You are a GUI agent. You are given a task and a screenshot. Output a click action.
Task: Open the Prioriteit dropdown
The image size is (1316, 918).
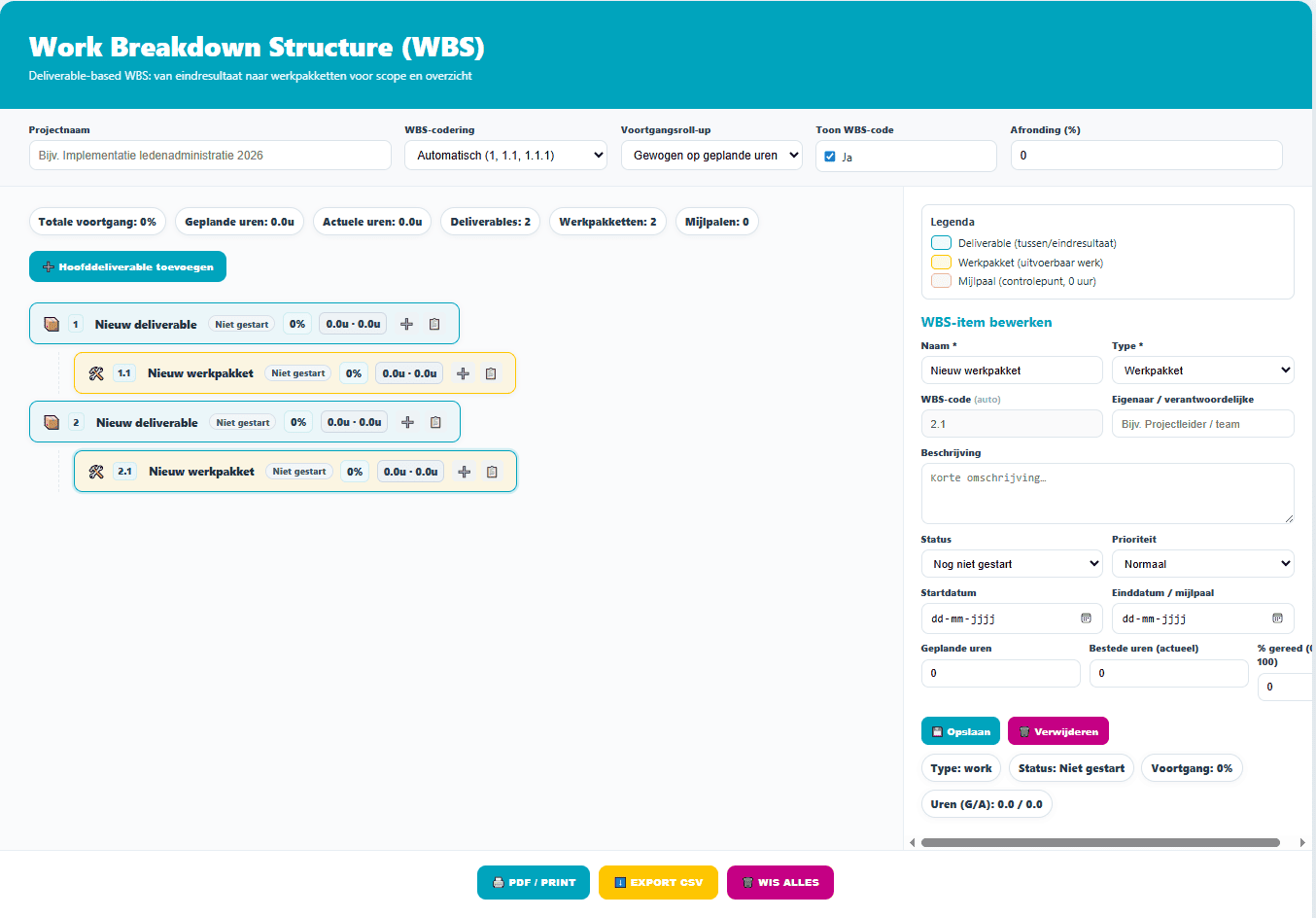pyautogui.click(x=1202, y=563)
